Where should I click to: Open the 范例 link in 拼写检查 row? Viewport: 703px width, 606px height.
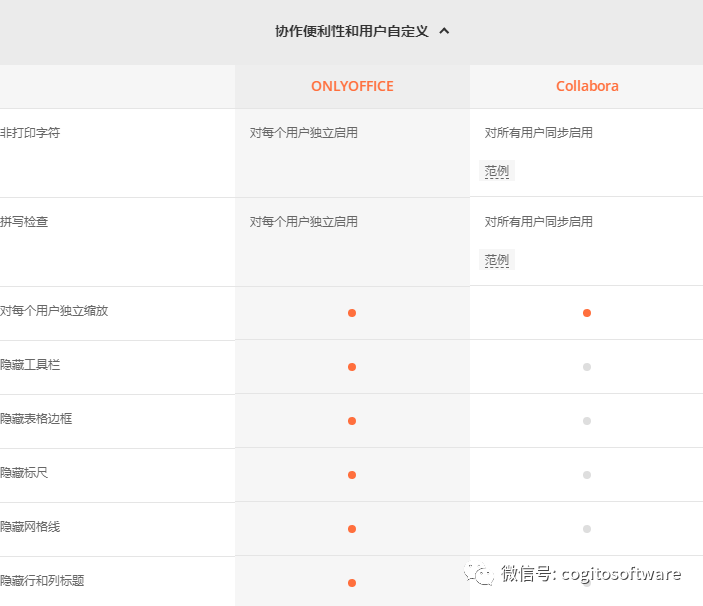point(497,260)
